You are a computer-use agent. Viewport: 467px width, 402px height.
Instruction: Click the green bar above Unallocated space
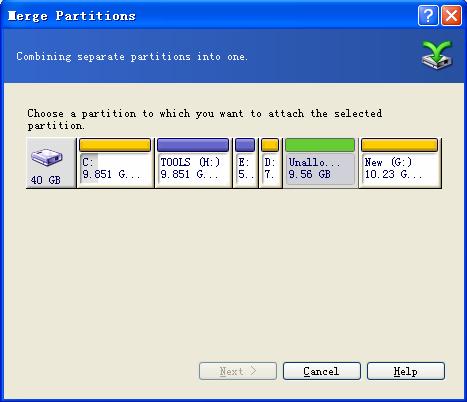coord(320,145)
